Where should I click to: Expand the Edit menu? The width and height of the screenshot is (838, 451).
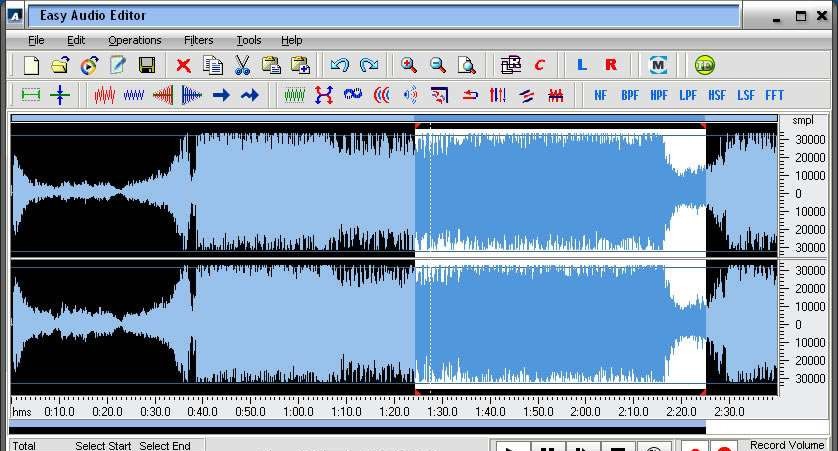click(x=76, y=40)
